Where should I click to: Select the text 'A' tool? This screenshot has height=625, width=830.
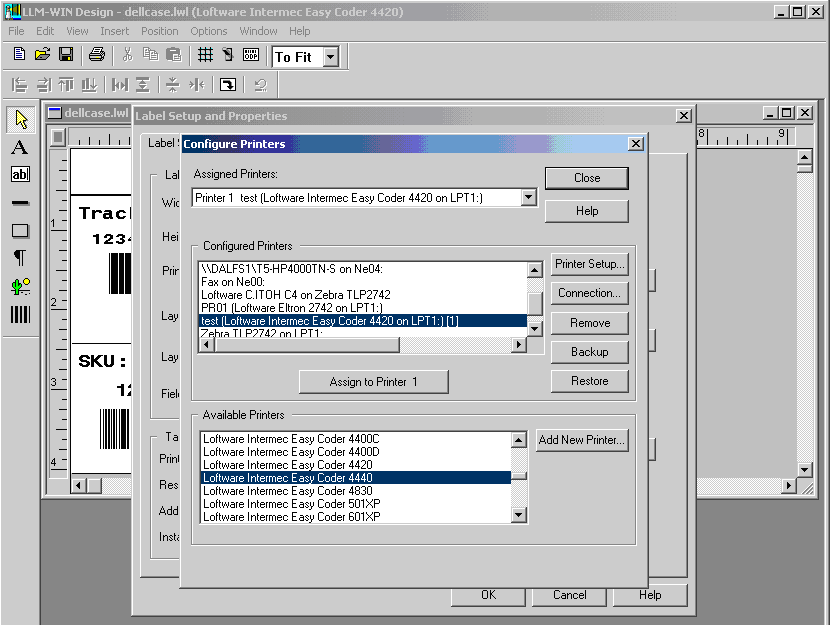pyautogui.click(x=20, y=148)
